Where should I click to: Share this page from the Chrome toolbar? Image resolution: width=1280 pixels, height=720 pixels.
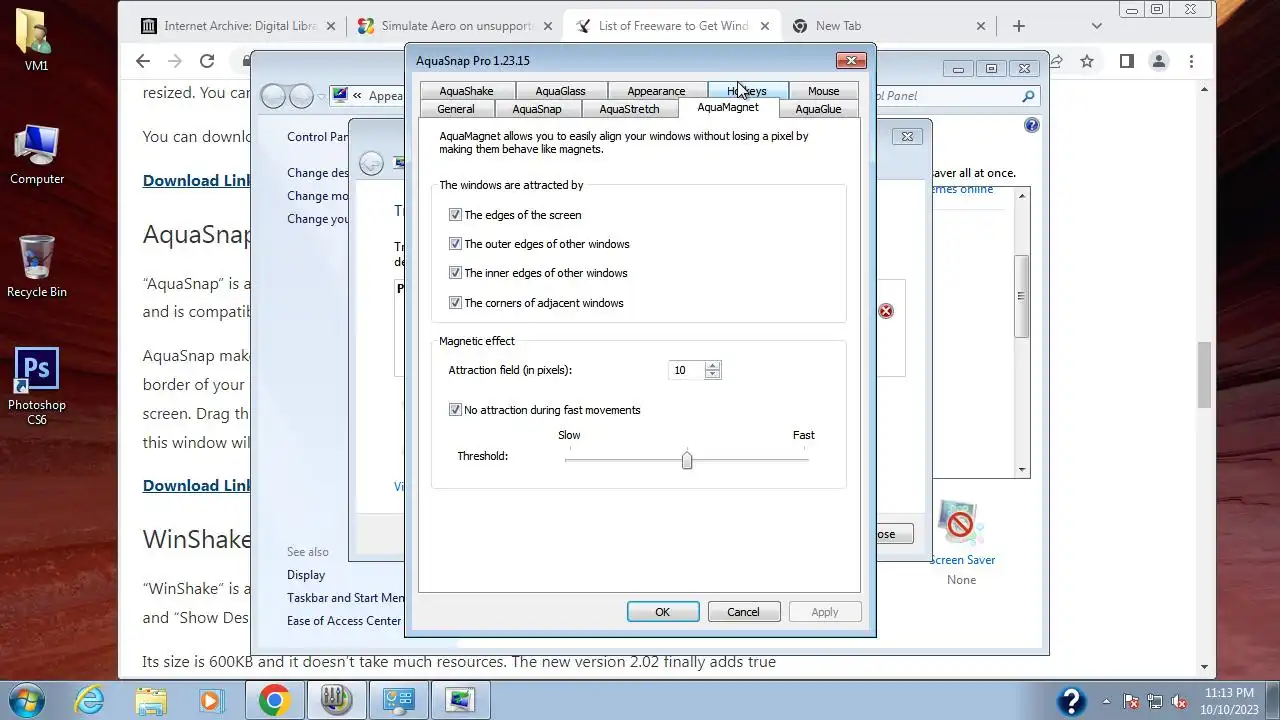[x=1056, y=61]
